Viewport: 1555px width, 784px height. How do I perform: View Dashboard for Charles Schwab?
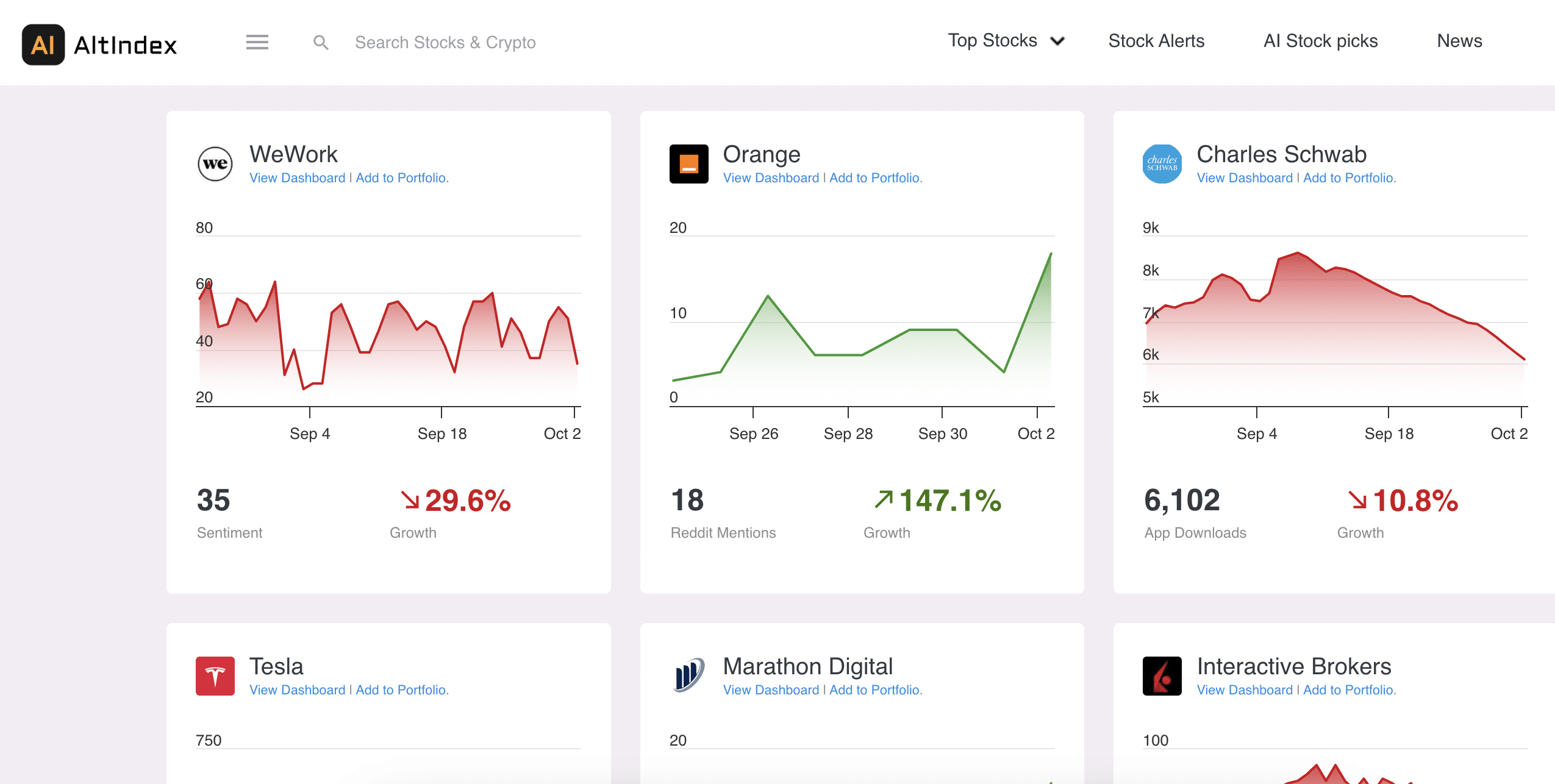coord(1245,178)
